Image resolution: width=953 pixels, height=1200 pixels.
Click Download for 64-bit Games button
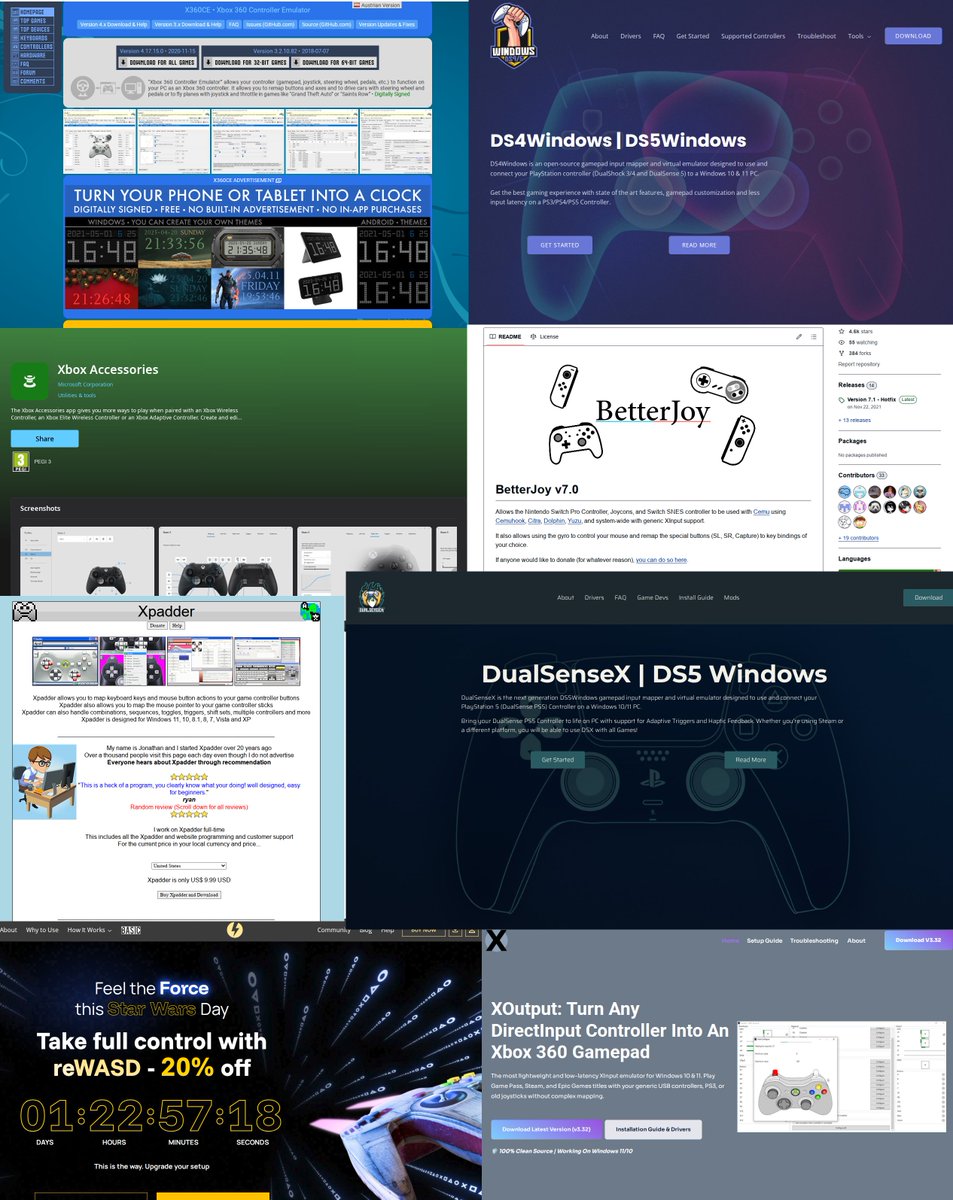click(335, 61)
